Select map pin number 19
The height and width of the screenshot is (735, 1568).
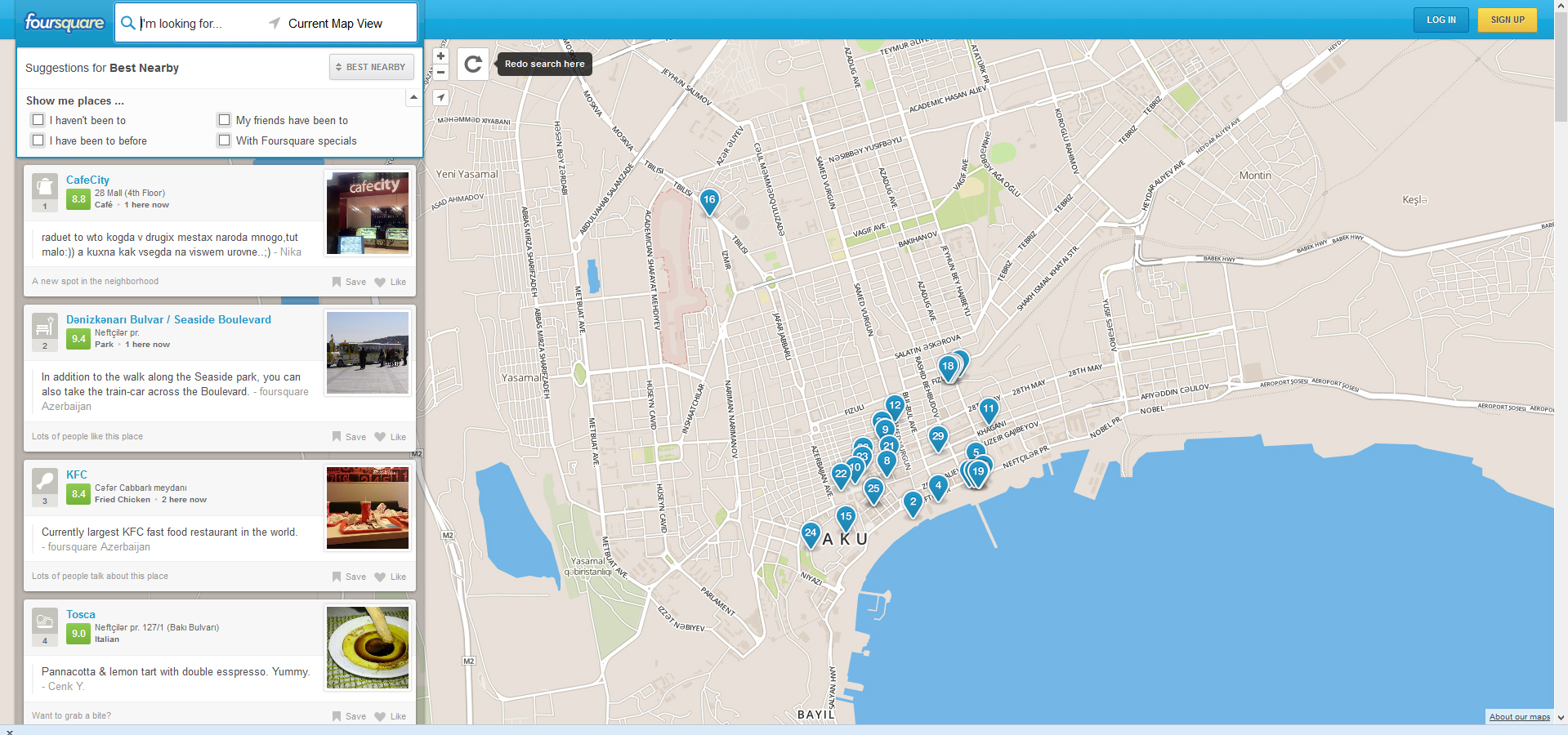coord(978,473)
